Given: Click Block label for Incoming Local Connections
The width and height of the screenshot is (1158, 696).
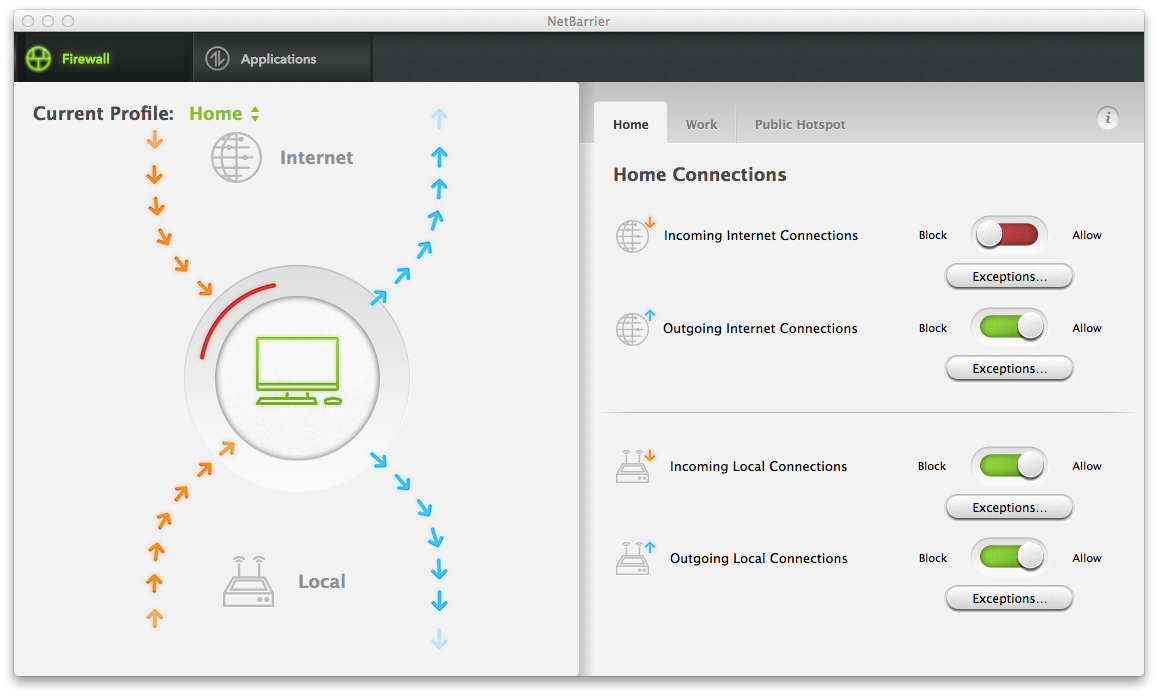Looking at the screenshot, I should coord(932,466).
